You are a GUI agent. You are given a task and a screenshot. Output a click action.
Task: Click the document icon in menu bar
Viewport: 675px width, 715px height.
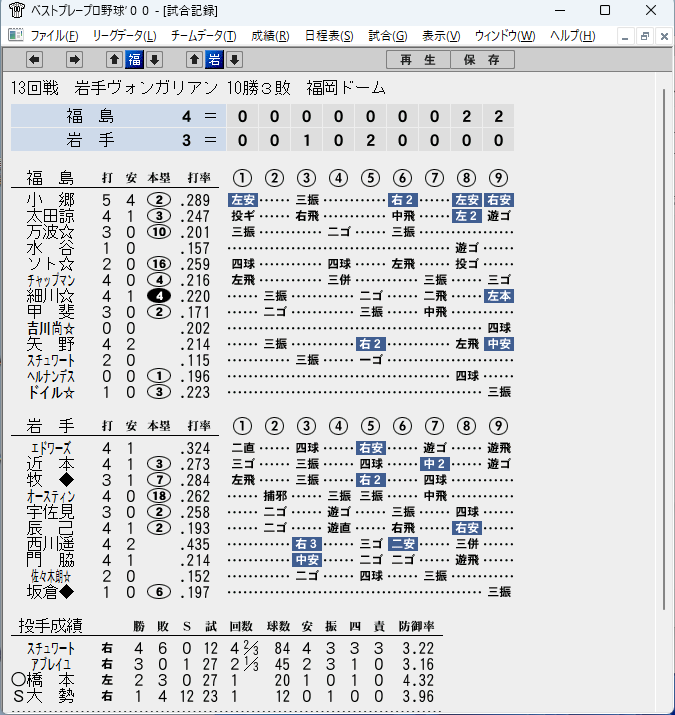pyautogui.click(x=16, y=35)
